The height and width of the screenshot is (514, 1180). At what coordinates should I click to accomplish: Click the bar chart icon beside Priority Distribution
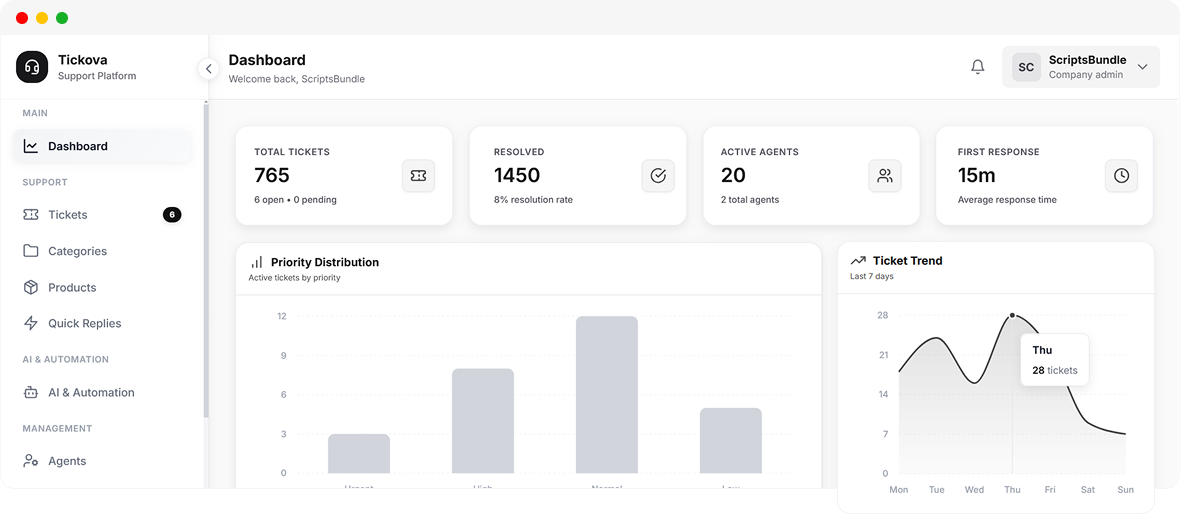coord(257,262)
